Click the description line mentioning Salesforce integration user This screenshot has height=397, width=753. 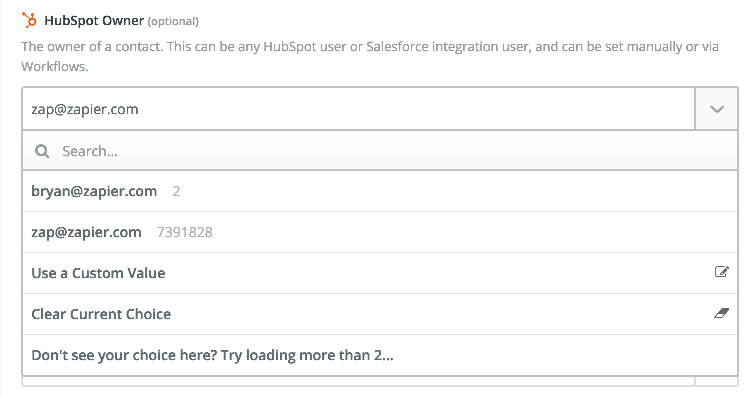(370, 47)
